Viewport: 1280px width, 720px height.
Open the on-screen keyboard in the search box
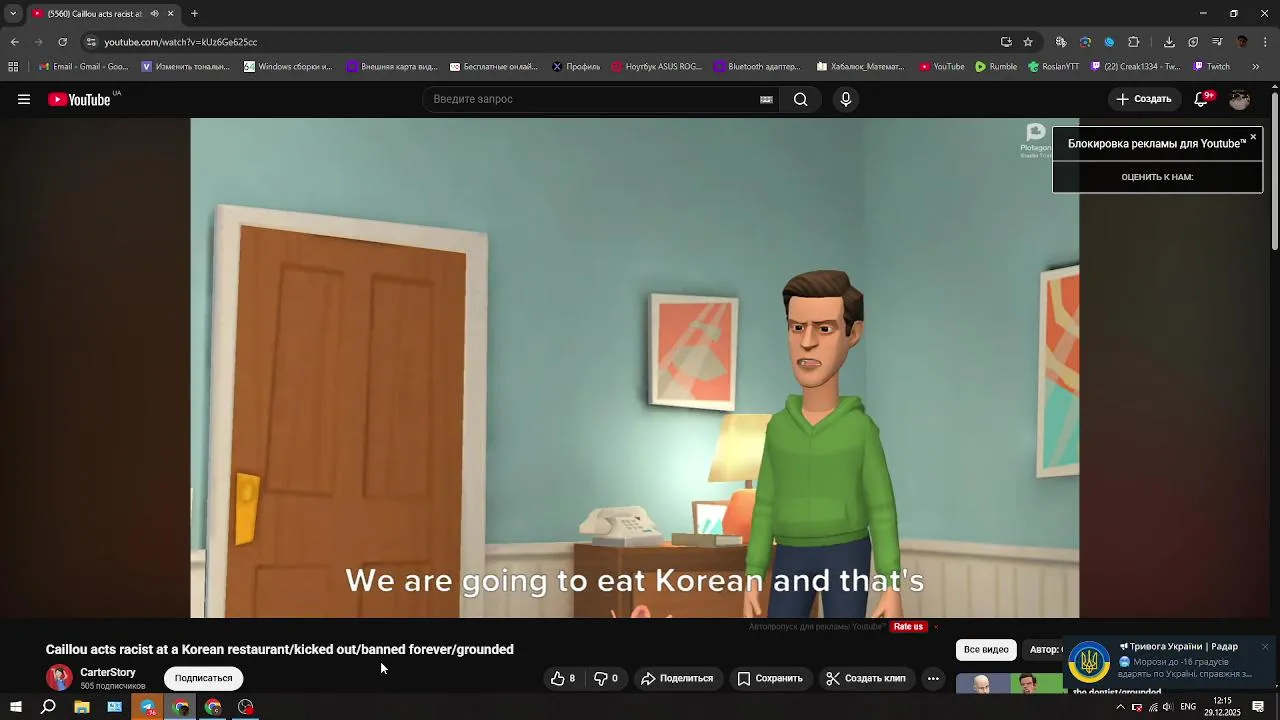click(x=766, y=99)
